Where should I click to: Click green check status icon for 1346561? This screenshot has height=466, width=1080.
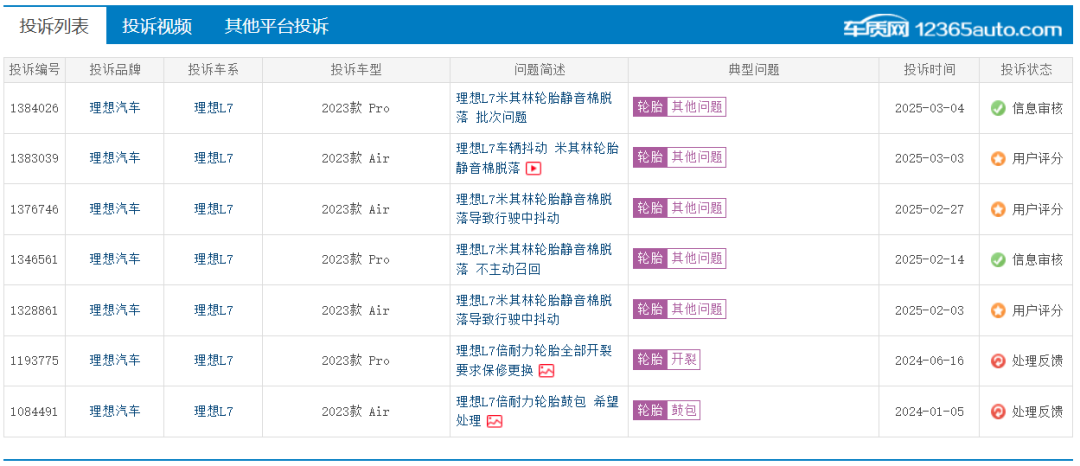coord(998,260)
